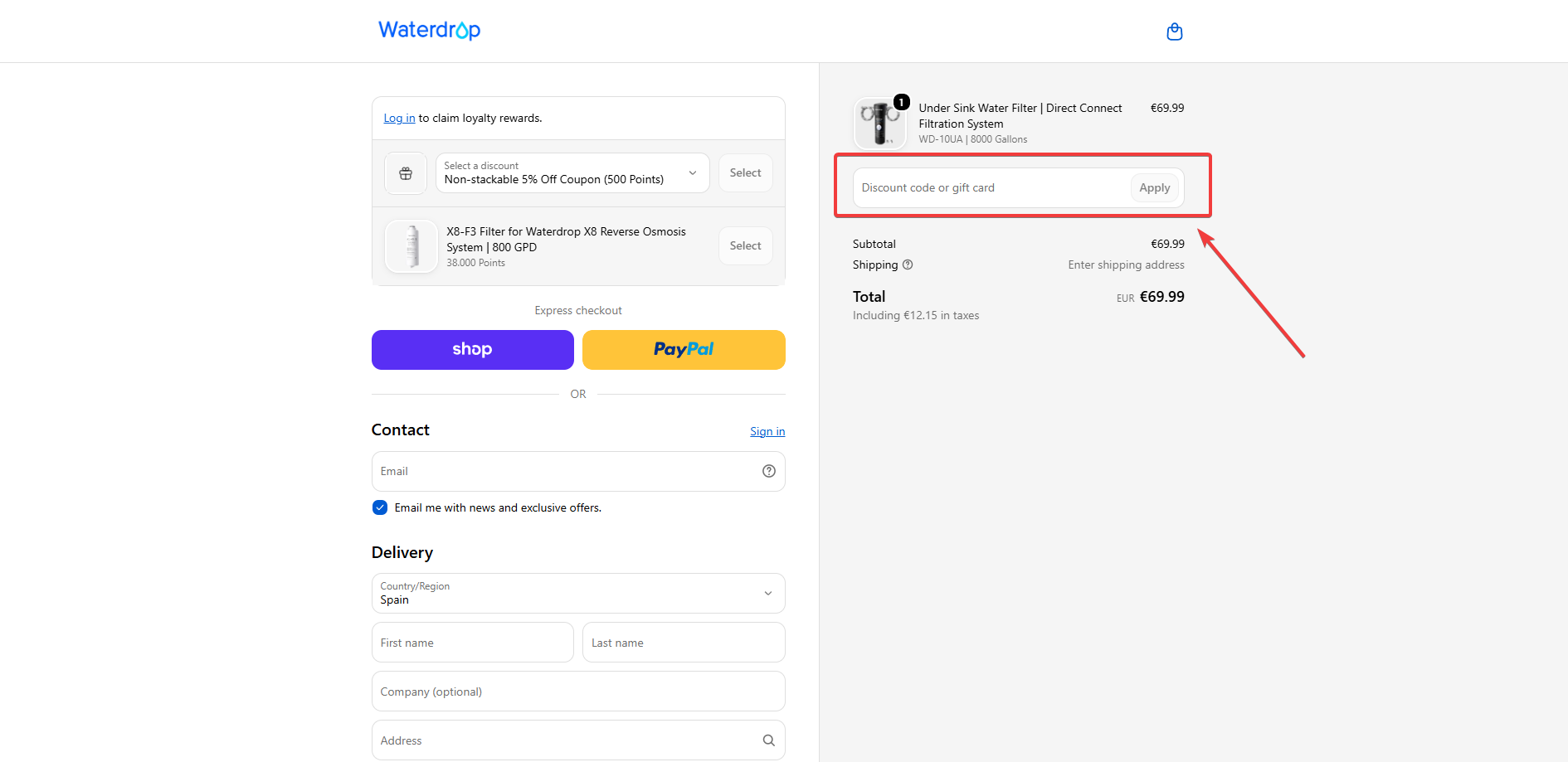Expand the Country/Region dropdown
The image size is (1568, 762).
click(578, 594)
